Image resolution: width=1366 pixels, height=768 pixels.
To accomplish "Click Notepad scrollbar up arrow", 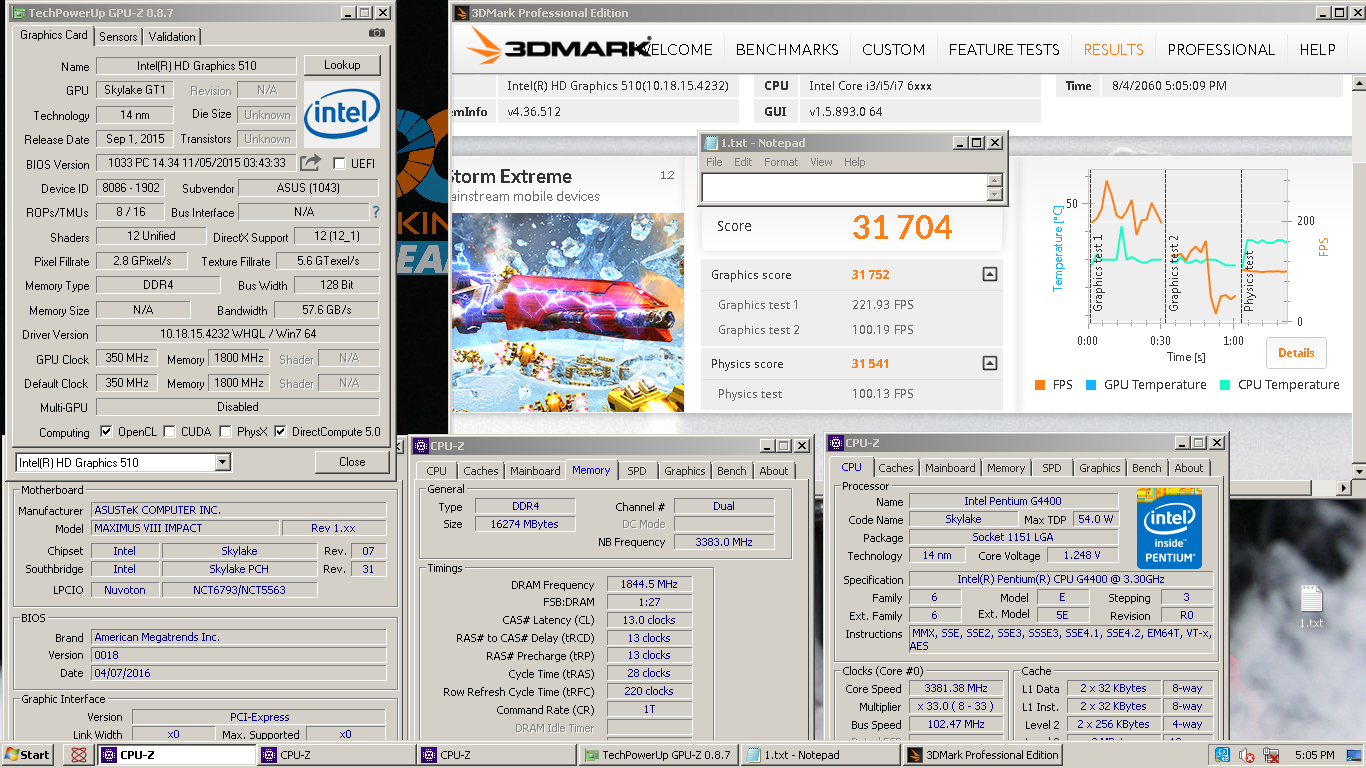I will [x=994, y=180].
